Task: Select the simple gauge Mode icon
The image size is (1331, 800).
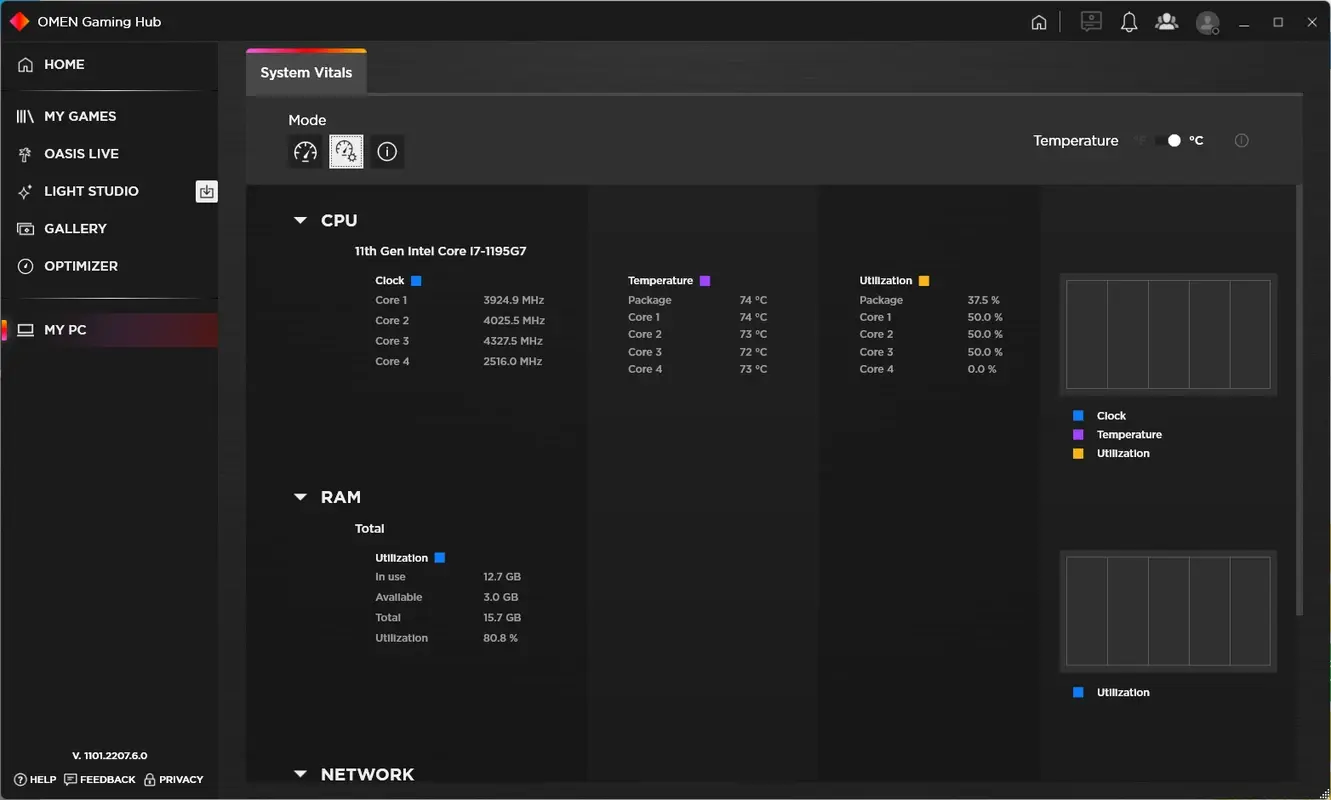Action: [x=305, y=151]
